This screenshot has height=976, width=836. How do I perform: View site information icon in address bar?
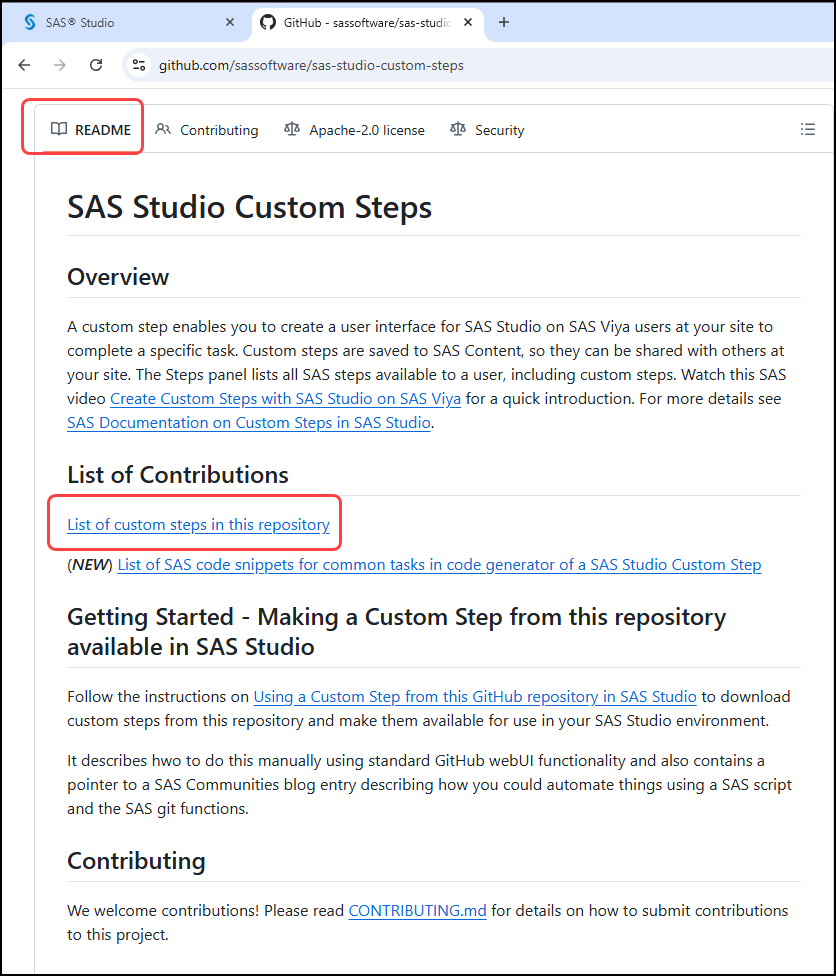click(139, 65)
